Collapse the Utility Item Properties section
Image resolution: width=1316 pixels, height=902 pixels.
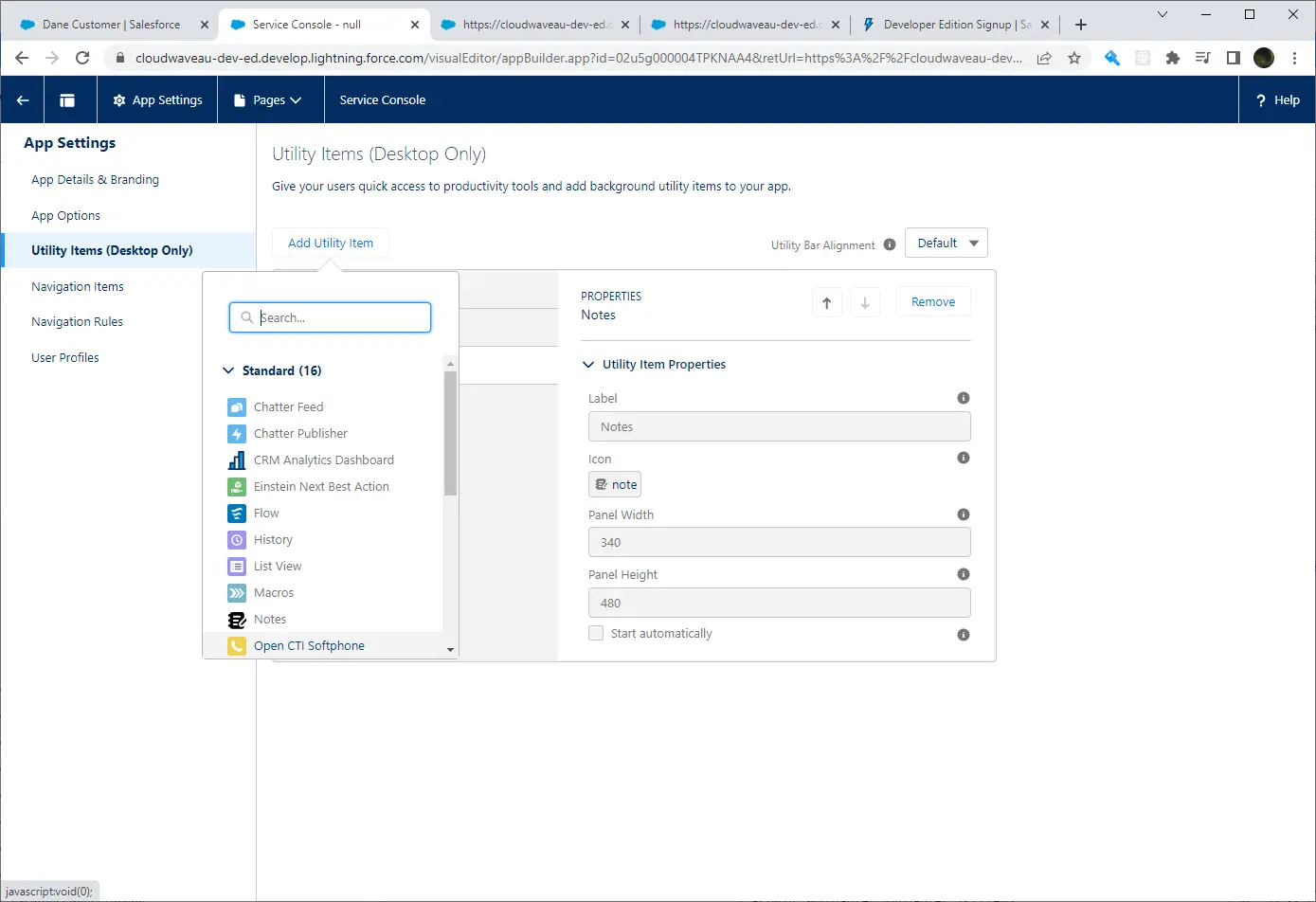[588, 365]
